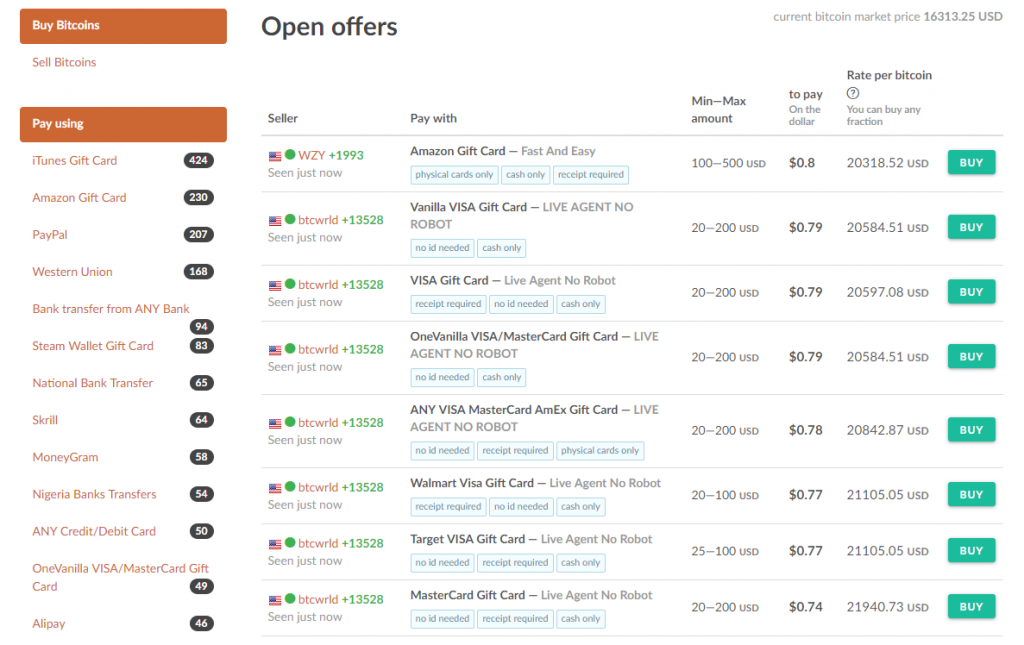Buy the Walmart Visa Gift Card offer
1024x645 pixels.
[x=971, y=494]
